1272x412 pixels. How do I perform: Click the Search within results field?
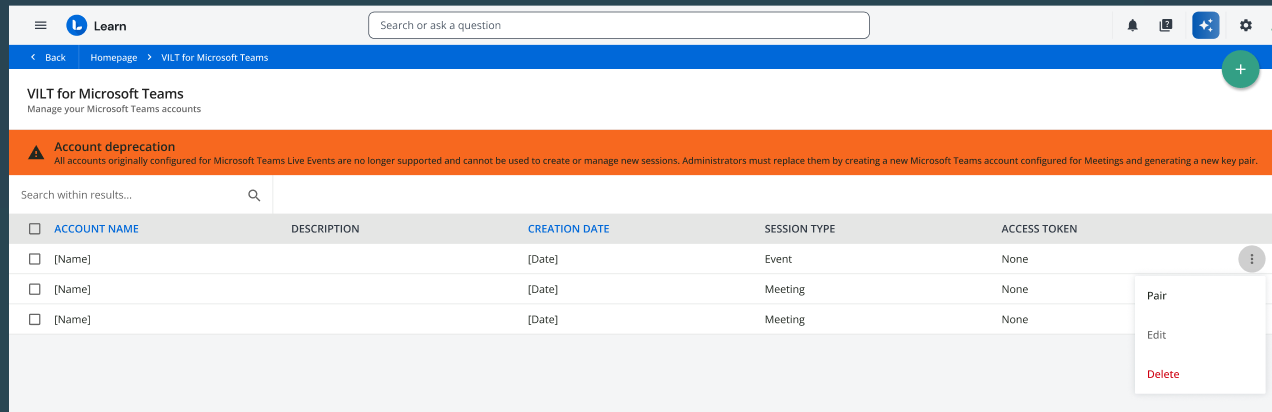tap(130, 195)
